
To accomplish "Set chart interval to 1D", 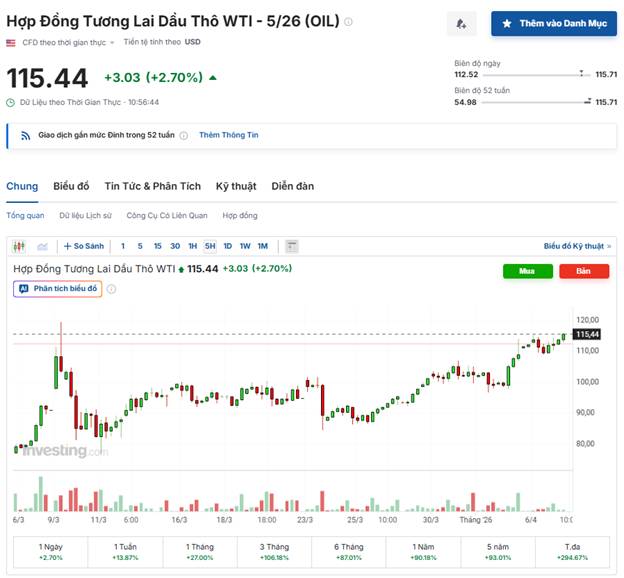I will tap(228, 246).
